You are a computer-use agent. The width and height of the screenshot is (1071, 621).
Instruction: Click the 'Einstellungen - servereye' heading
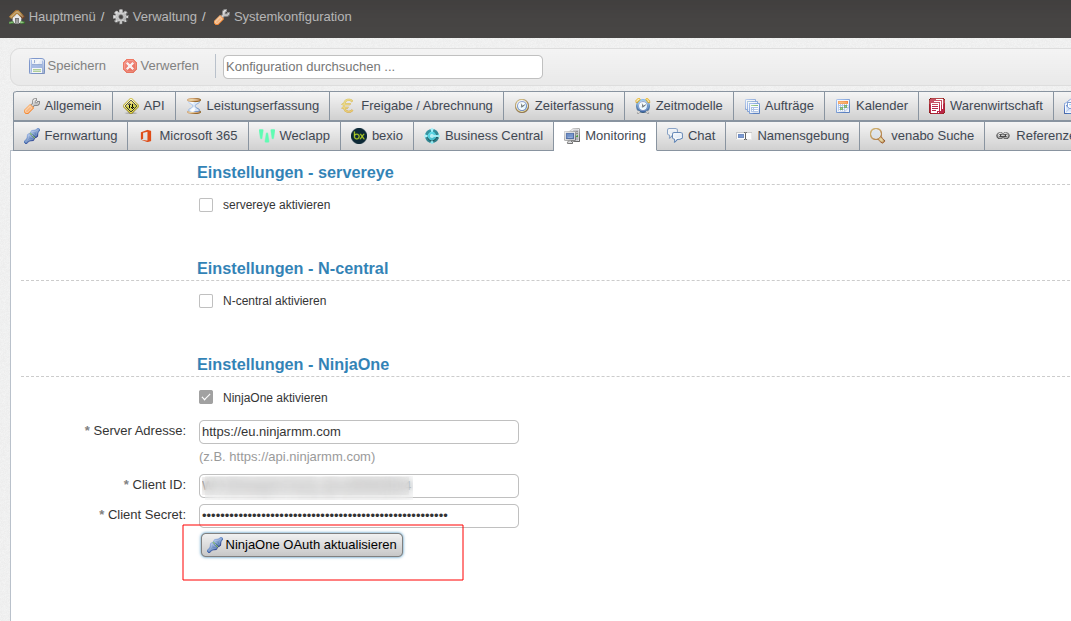pos(295,173)
